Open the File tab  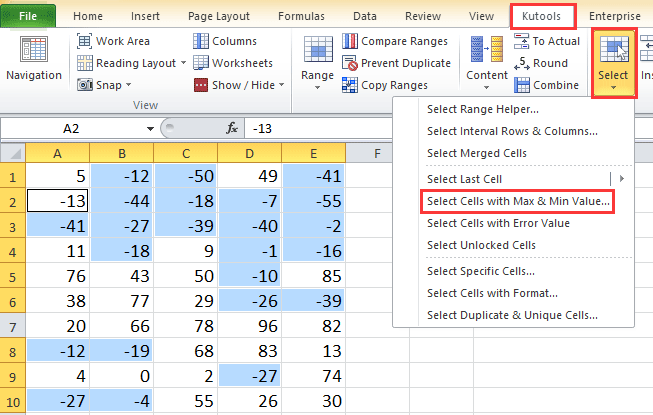tap(28, 16)
